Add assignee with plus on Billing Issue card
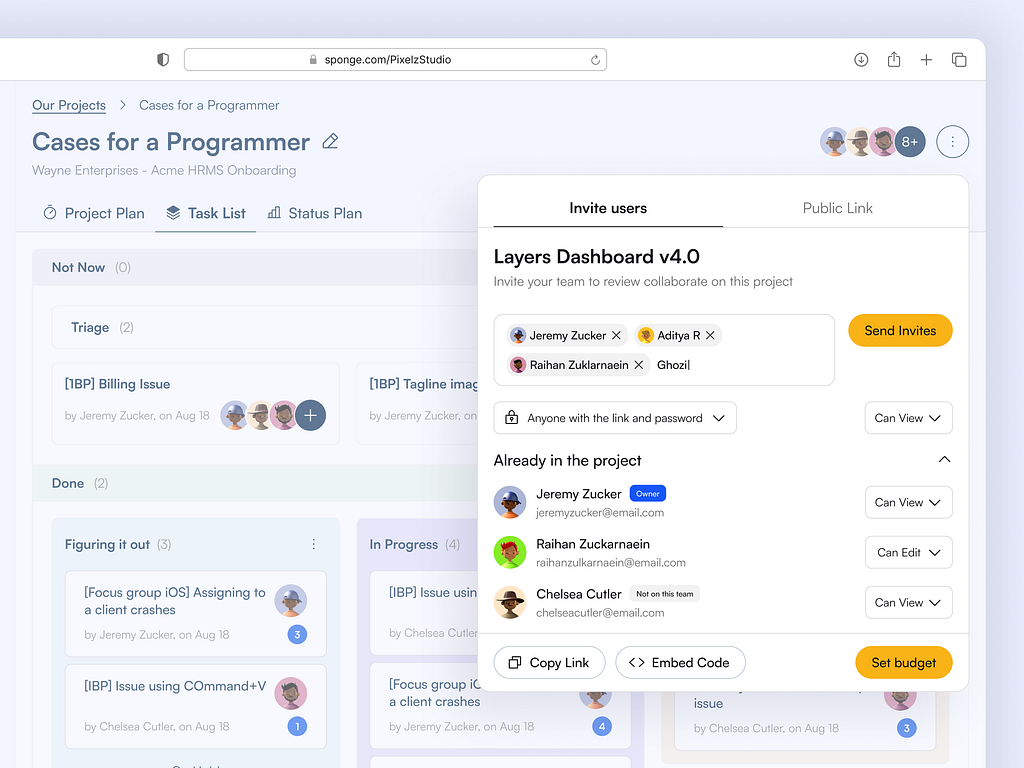Viewport: 1024px width, 768px height. coord(310,415)
